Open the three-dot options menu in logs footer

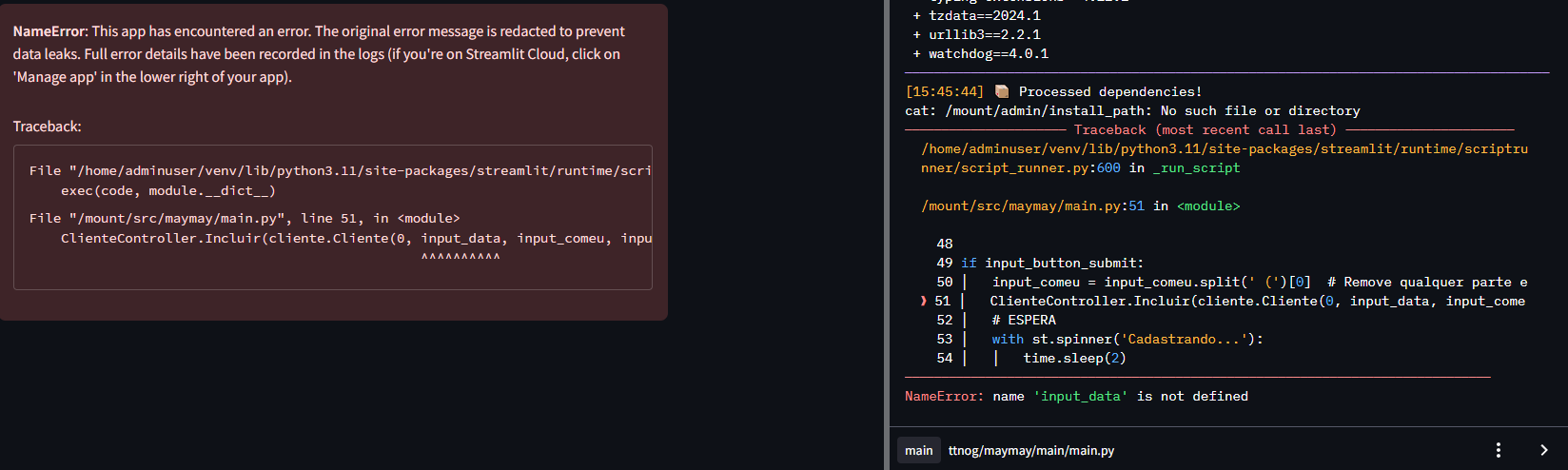click(x=1498, y=450)
